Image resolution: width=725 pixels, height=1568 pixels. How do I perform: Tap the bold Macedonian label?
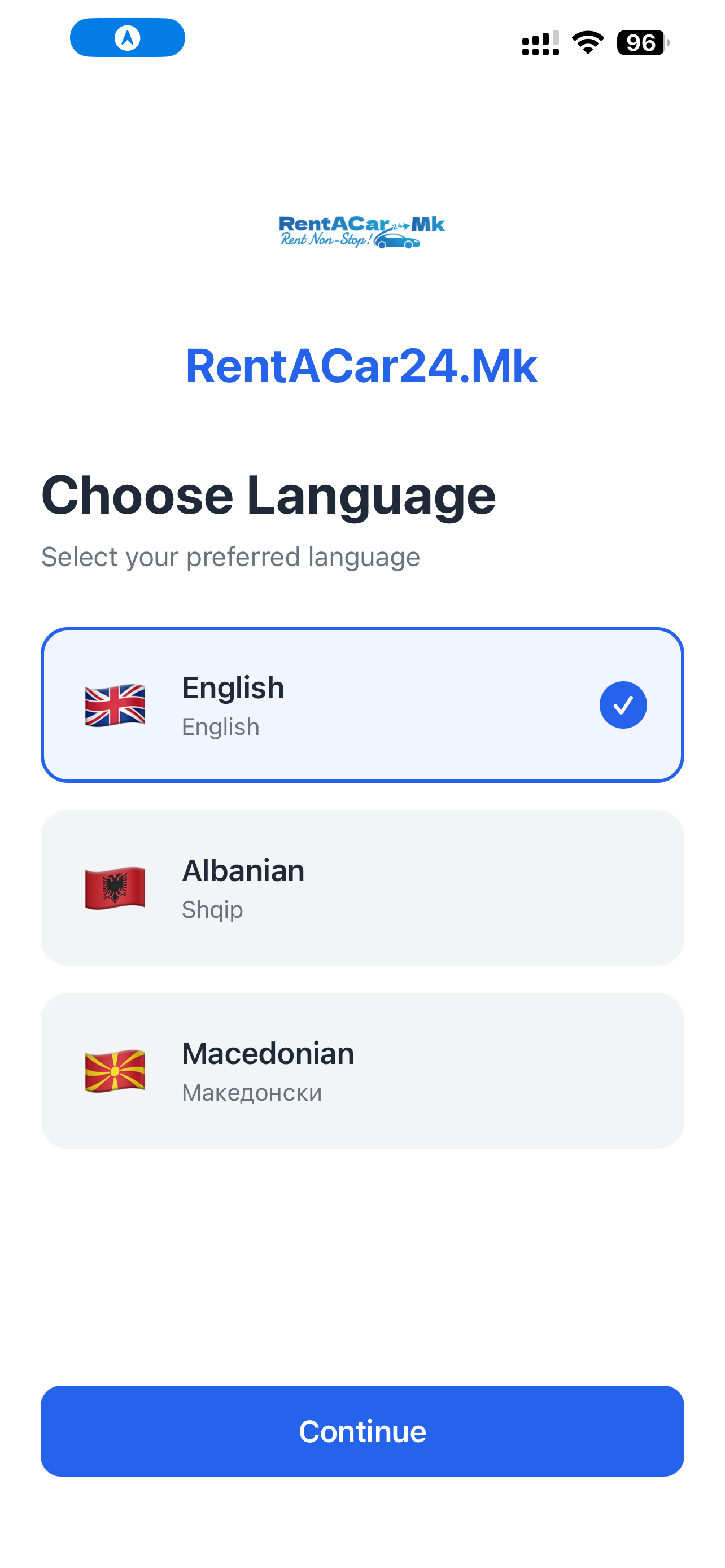pos(268,1054)
